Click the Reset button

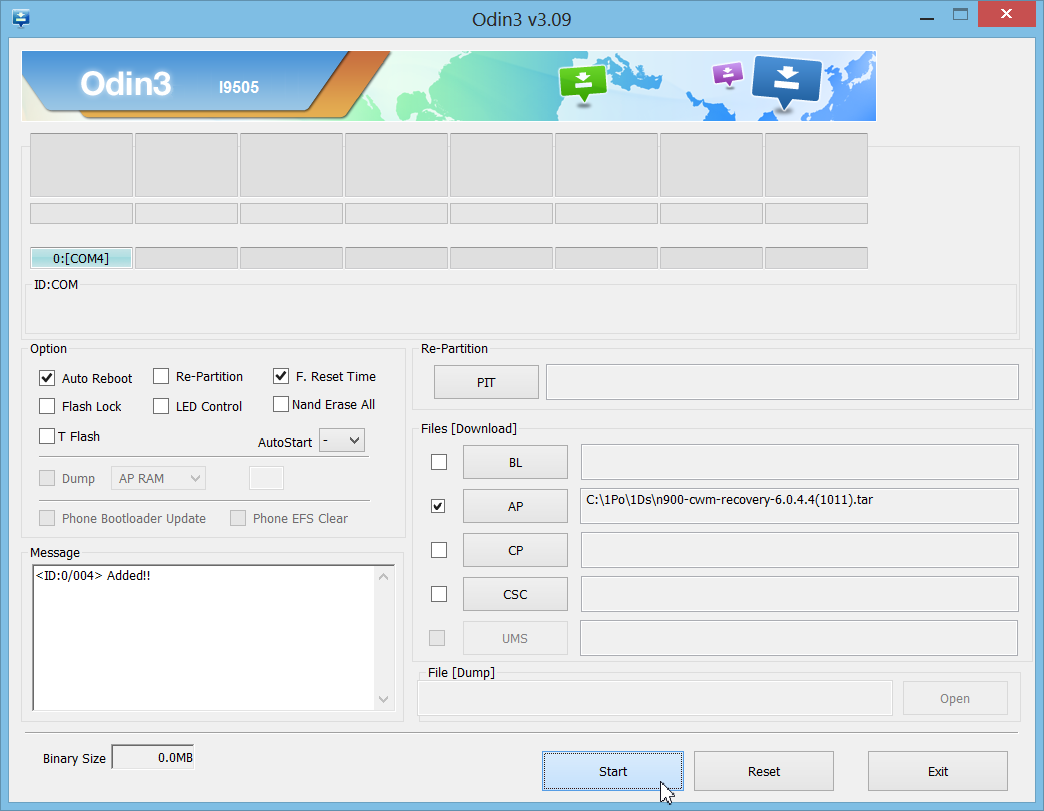pyautogui.click(x=764, y=771)
